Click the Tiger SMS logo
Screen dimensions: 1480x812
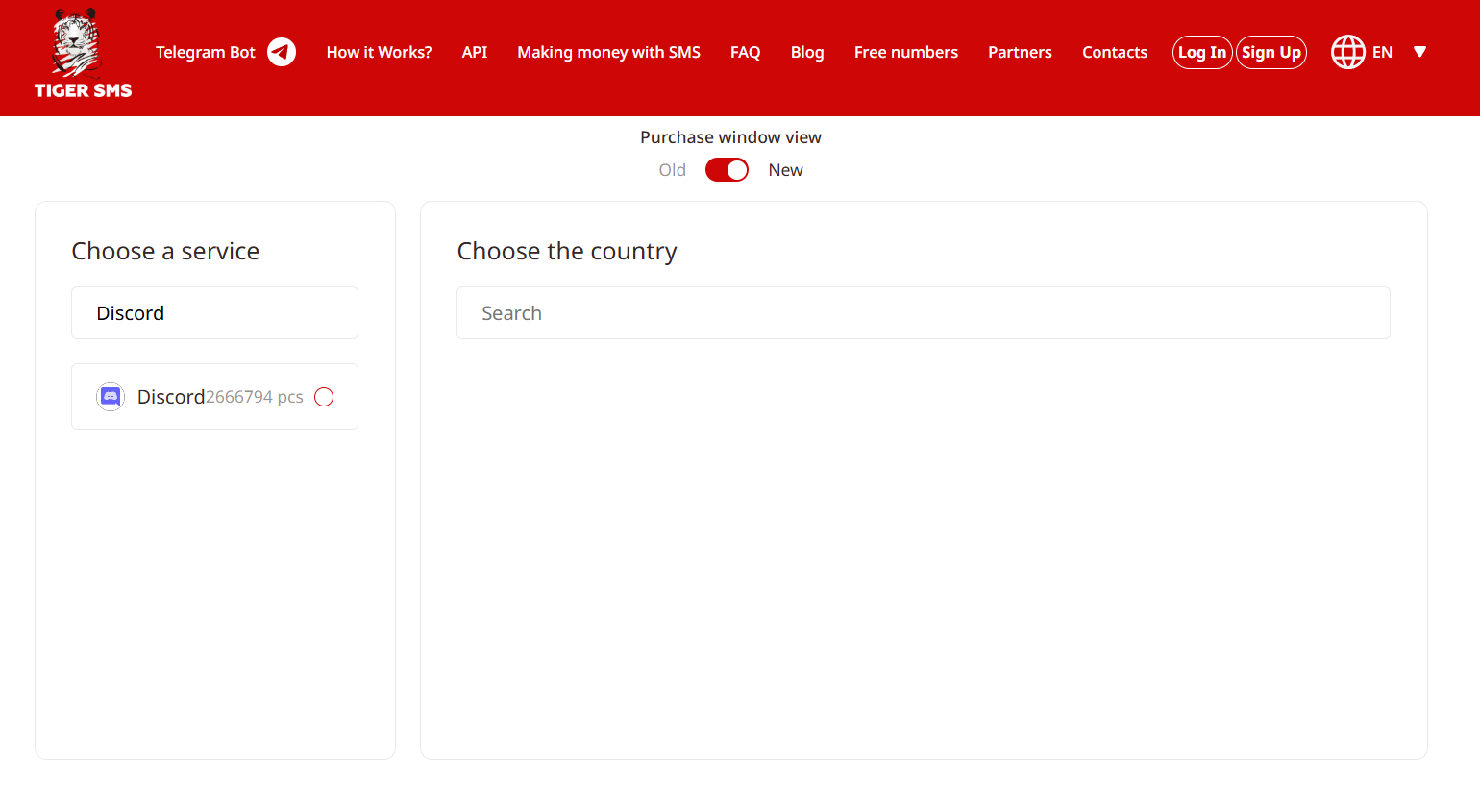(83, 54)
